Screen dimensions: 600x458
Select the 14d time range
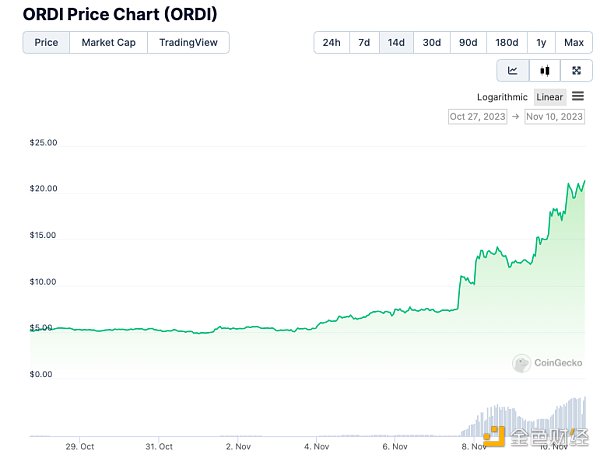tap(396, 42)
